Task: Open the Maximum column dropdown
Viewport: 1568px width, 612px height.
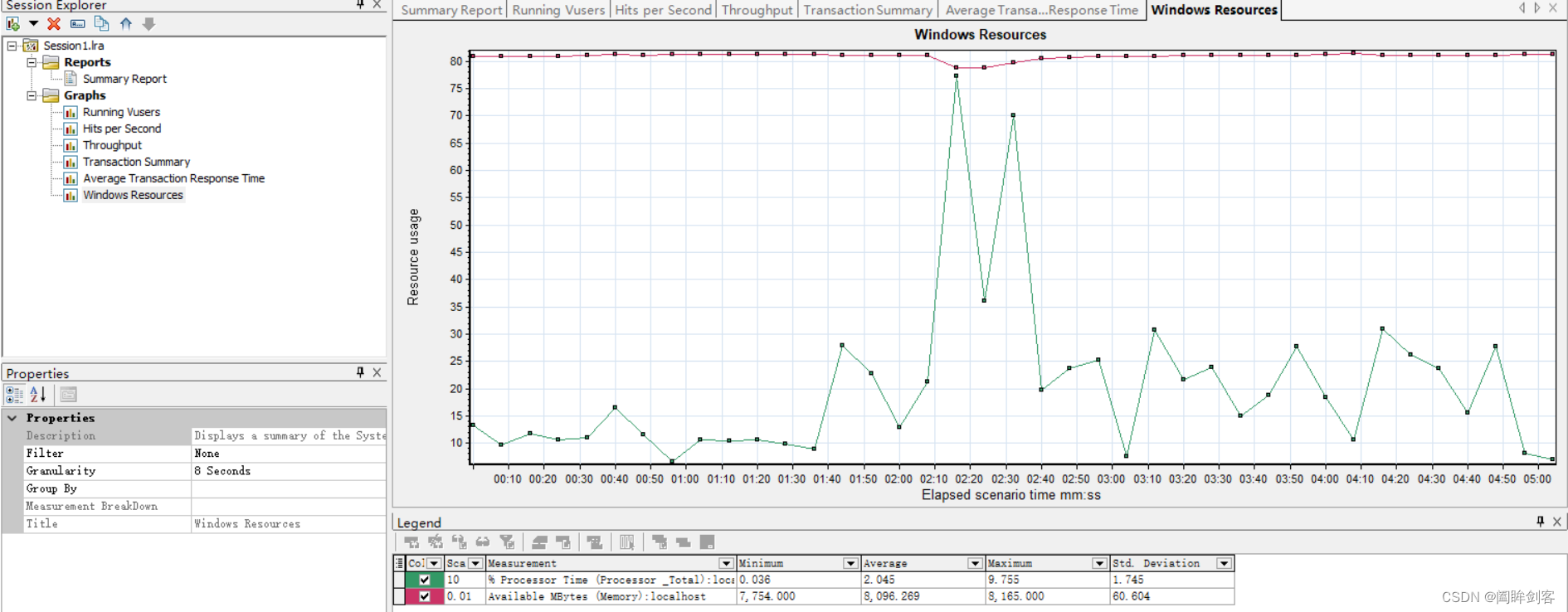Action: tap(1099, 563)
